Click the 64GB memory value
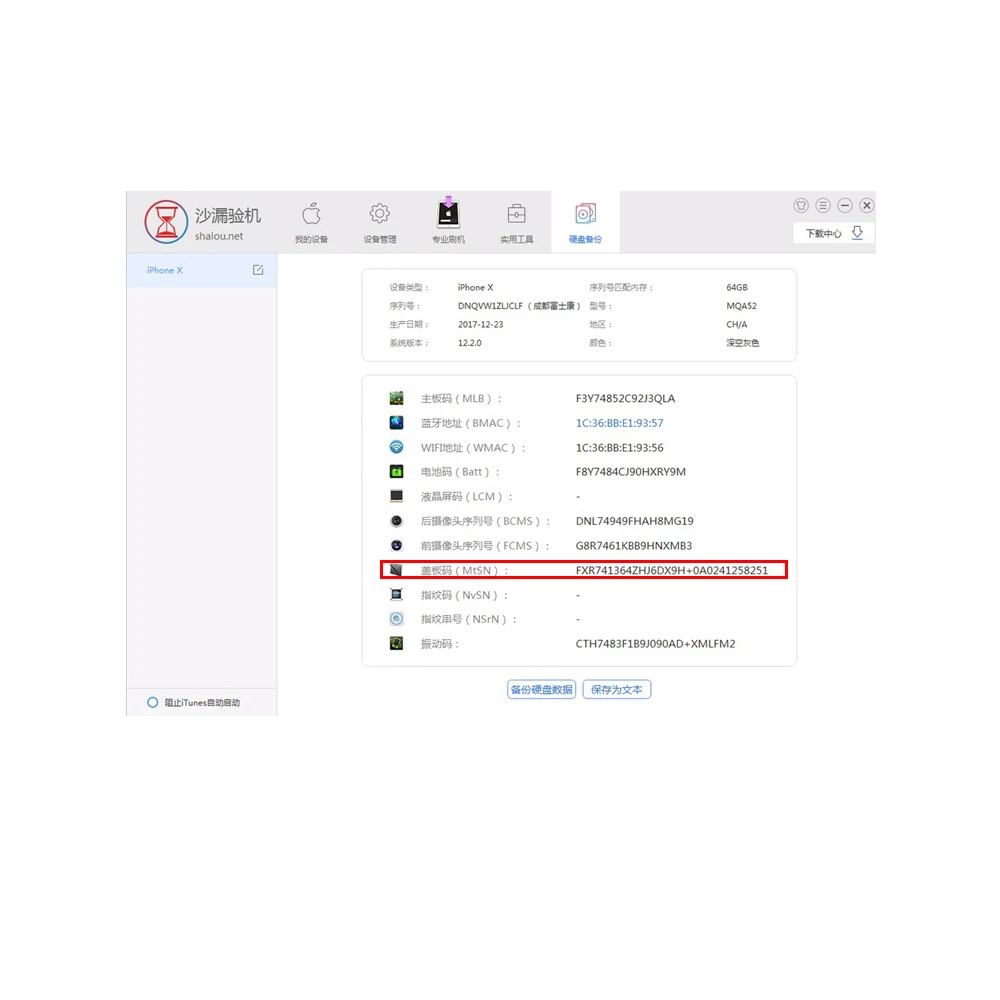Screen dimensions: 1000x1000 point(737,288)
